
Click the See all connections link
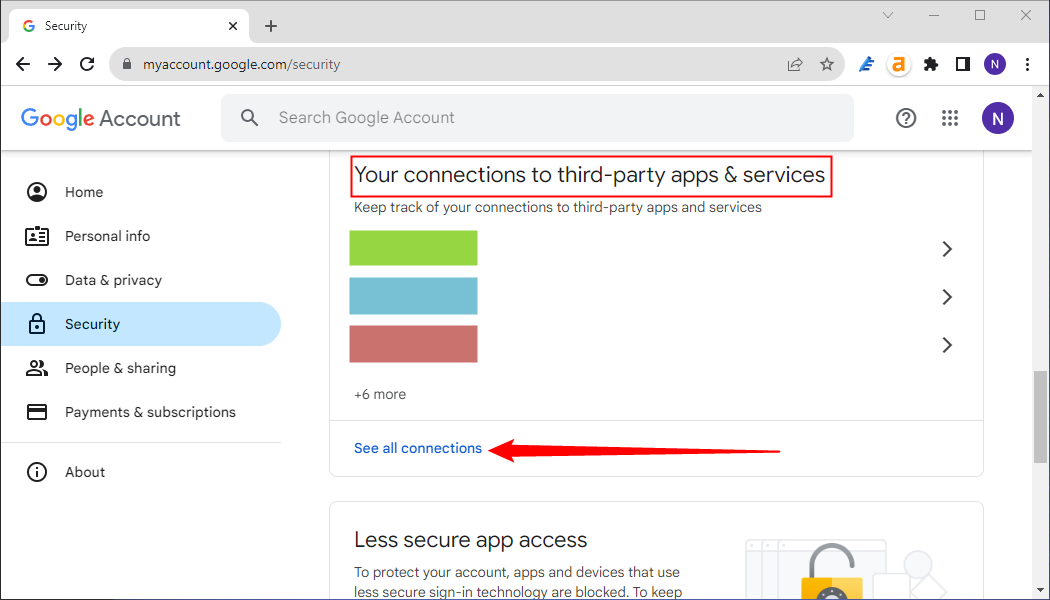click(418, 448)
